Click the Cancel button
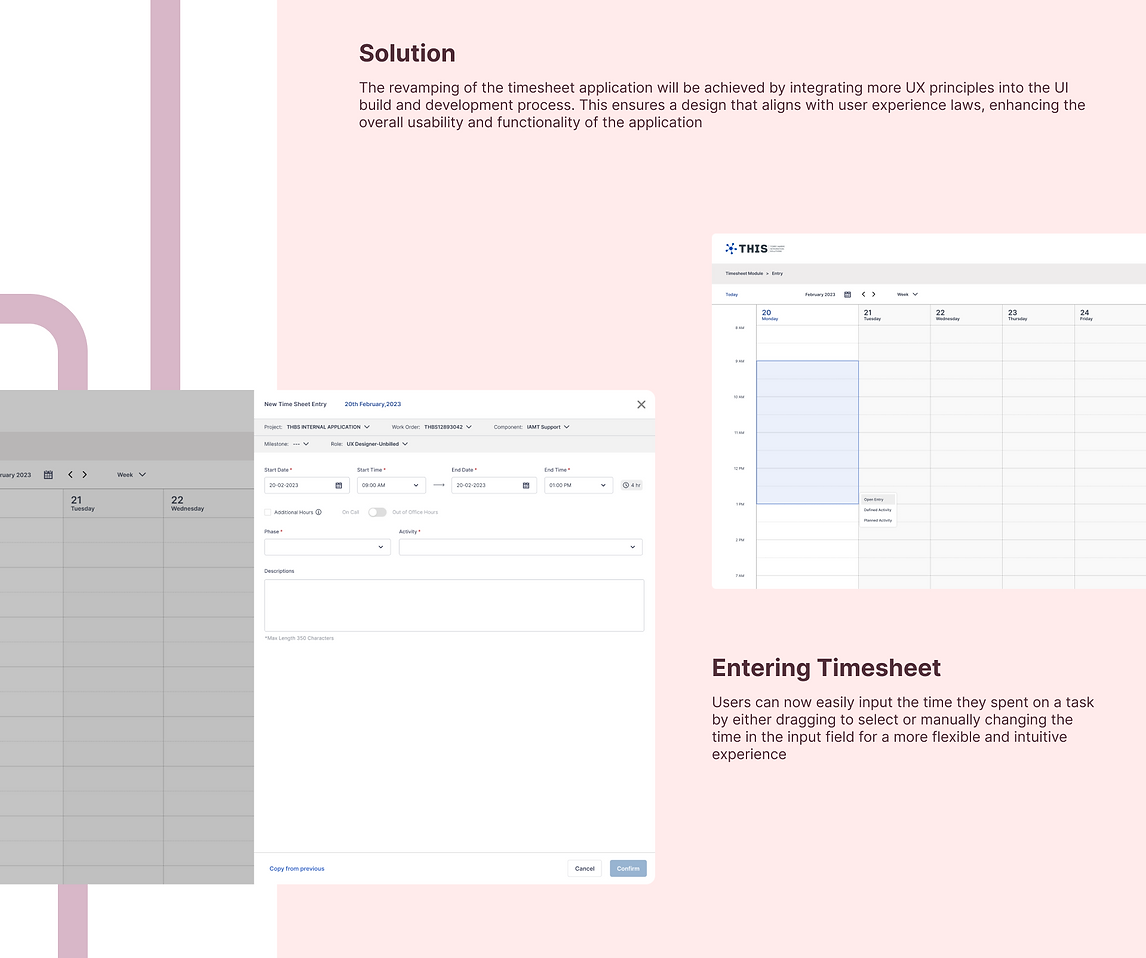 pyautogui.click(x=585, y=869)
